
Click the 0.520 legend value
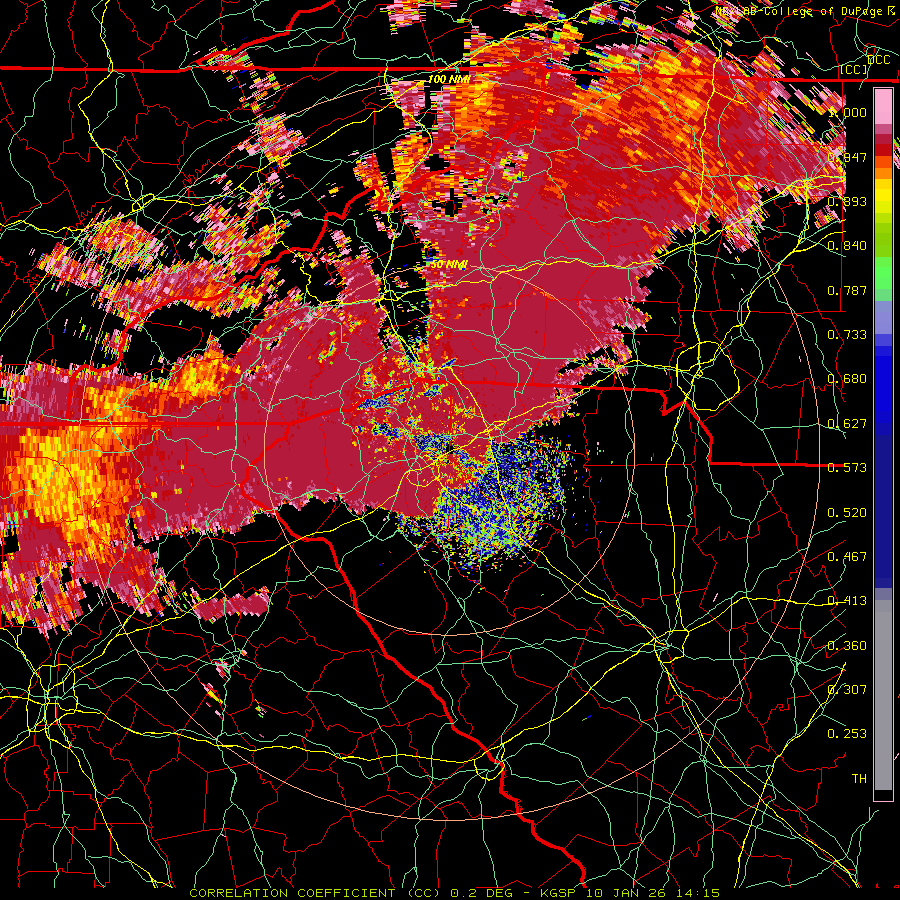pos(847,512)
